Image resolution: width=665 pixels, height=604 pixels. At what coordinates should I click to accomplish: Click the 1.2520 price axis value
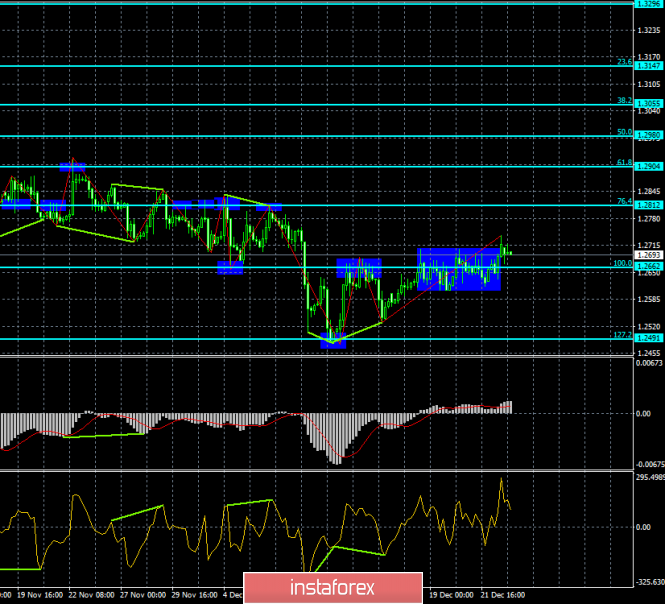pyautogui.click(x=649, y=327)
